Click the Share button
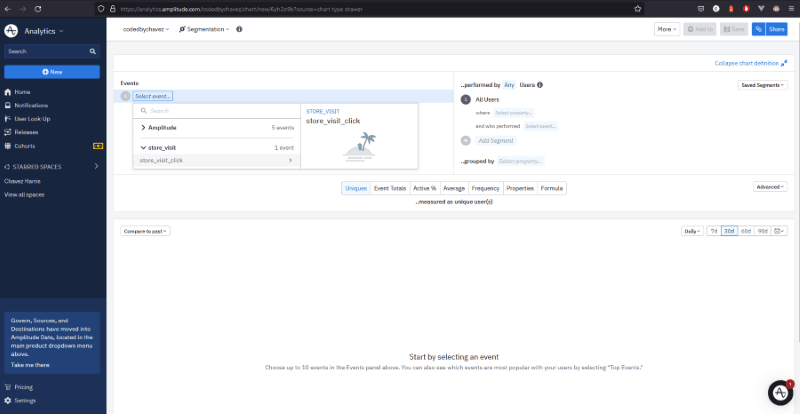Screen dimensions: 800x414 777,29
